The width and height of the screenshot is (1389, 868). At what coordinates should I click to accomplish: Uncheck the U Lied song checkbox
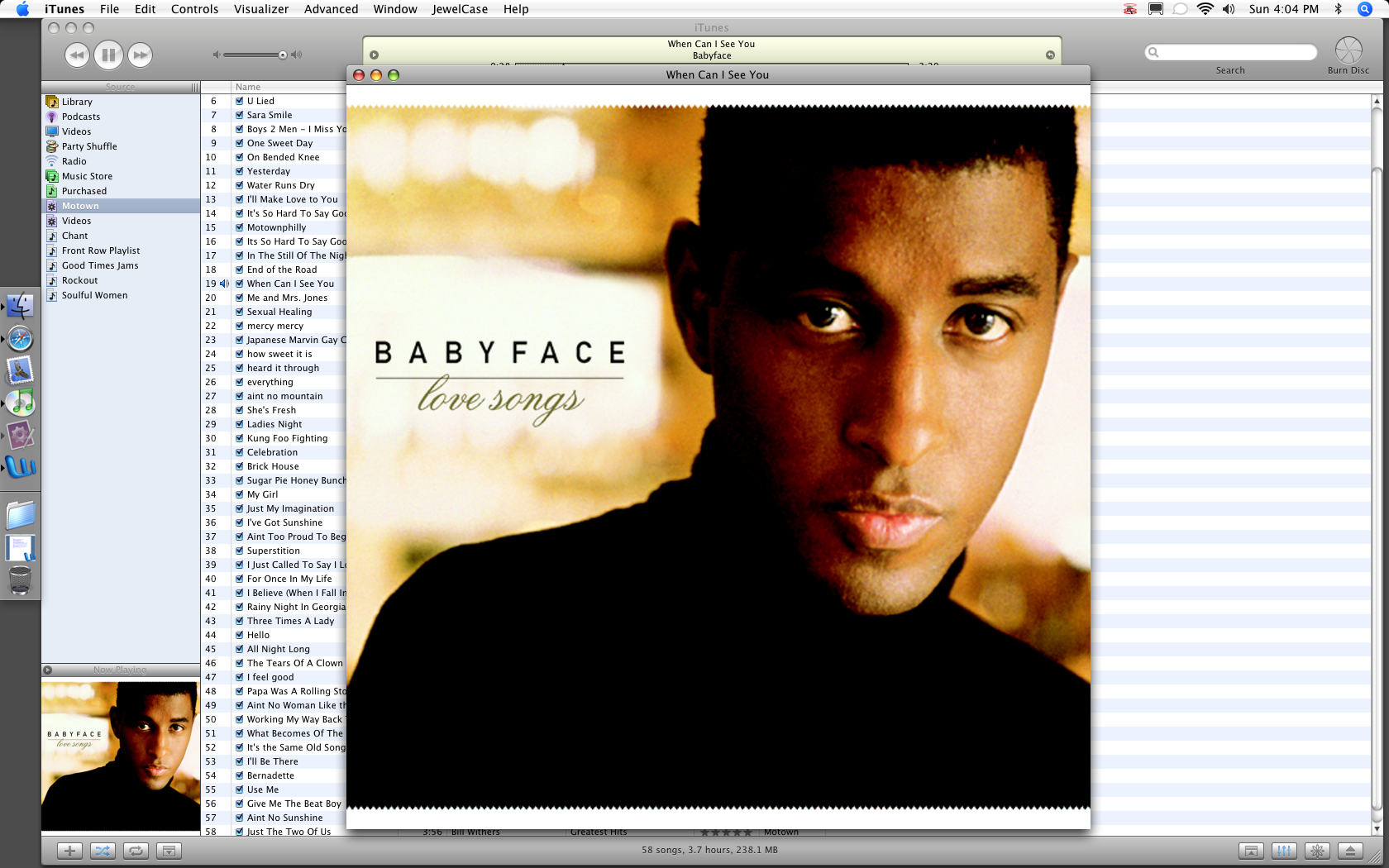pos(240,101)
